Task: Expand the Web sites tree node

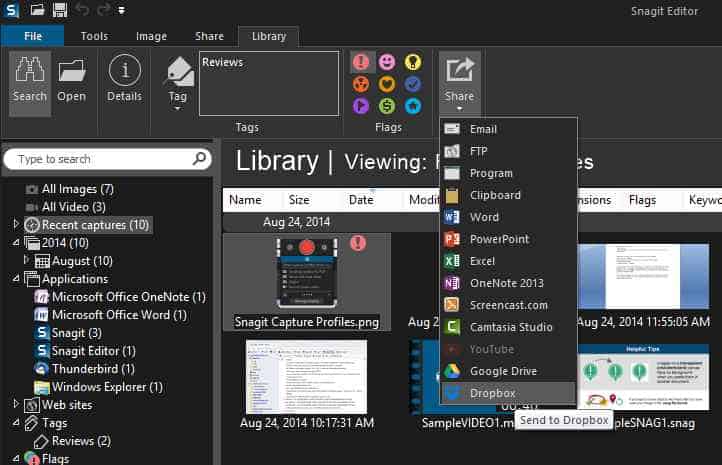Action: pos(16,405)
